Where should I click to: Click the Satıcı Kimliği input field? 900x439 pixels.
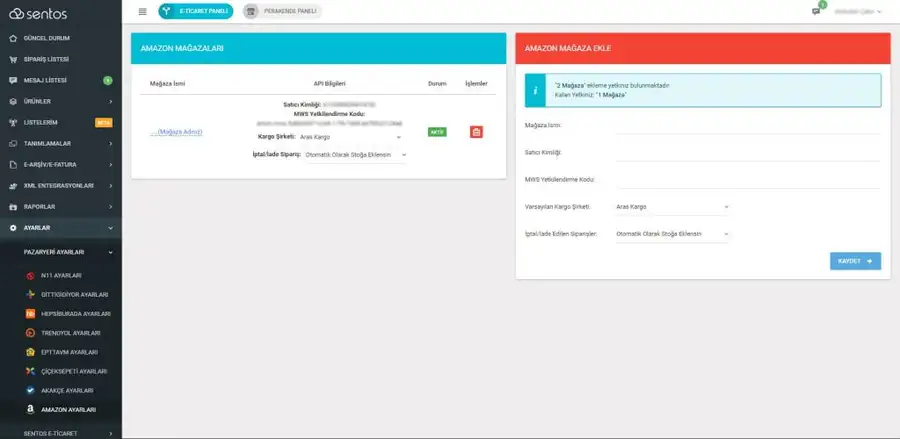748,153
